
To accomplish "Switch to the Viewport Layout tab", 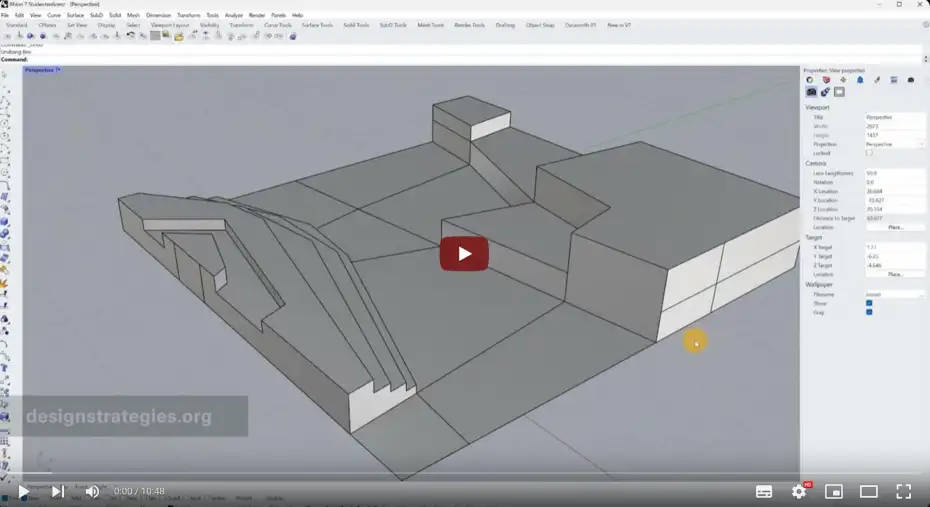I will [170, 25].
